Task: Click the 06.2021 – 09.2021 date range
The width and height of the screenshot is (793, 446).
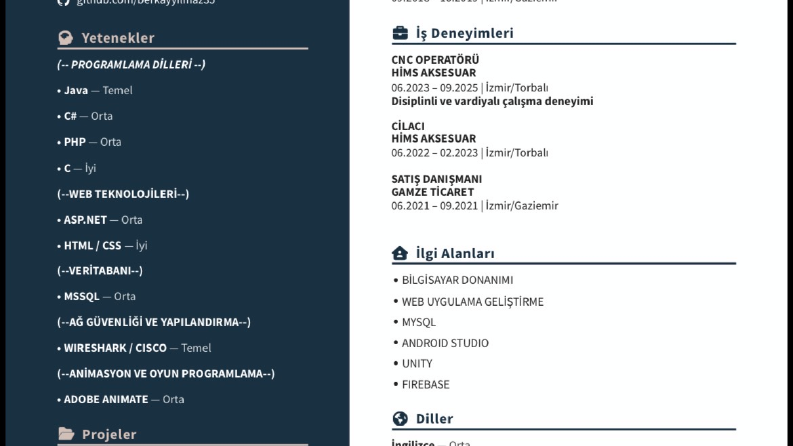Action: pyautogui.click(x=434, y=206)
